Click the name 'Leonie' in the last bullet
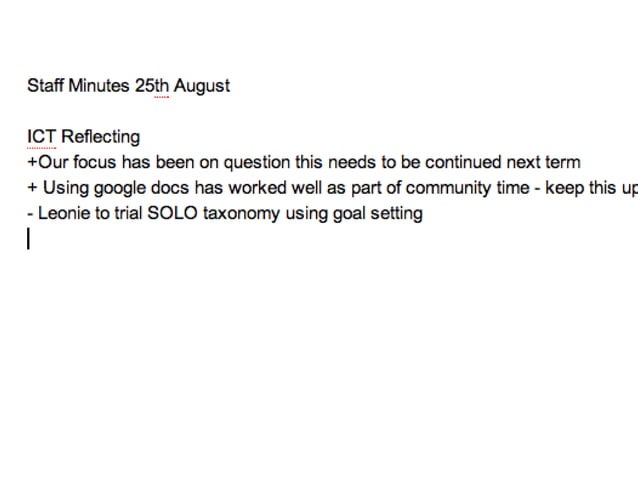The width and height of the screenshot is (638, 479). [64, 213]
